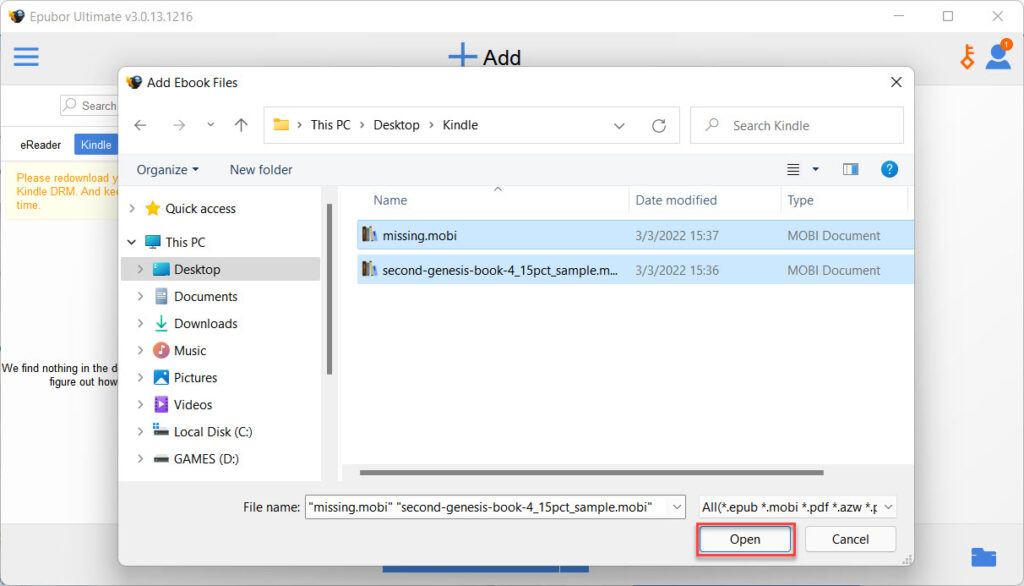Click the forward navigation arrow in dialog
The image size is (1024, 586).
[178, 125]
